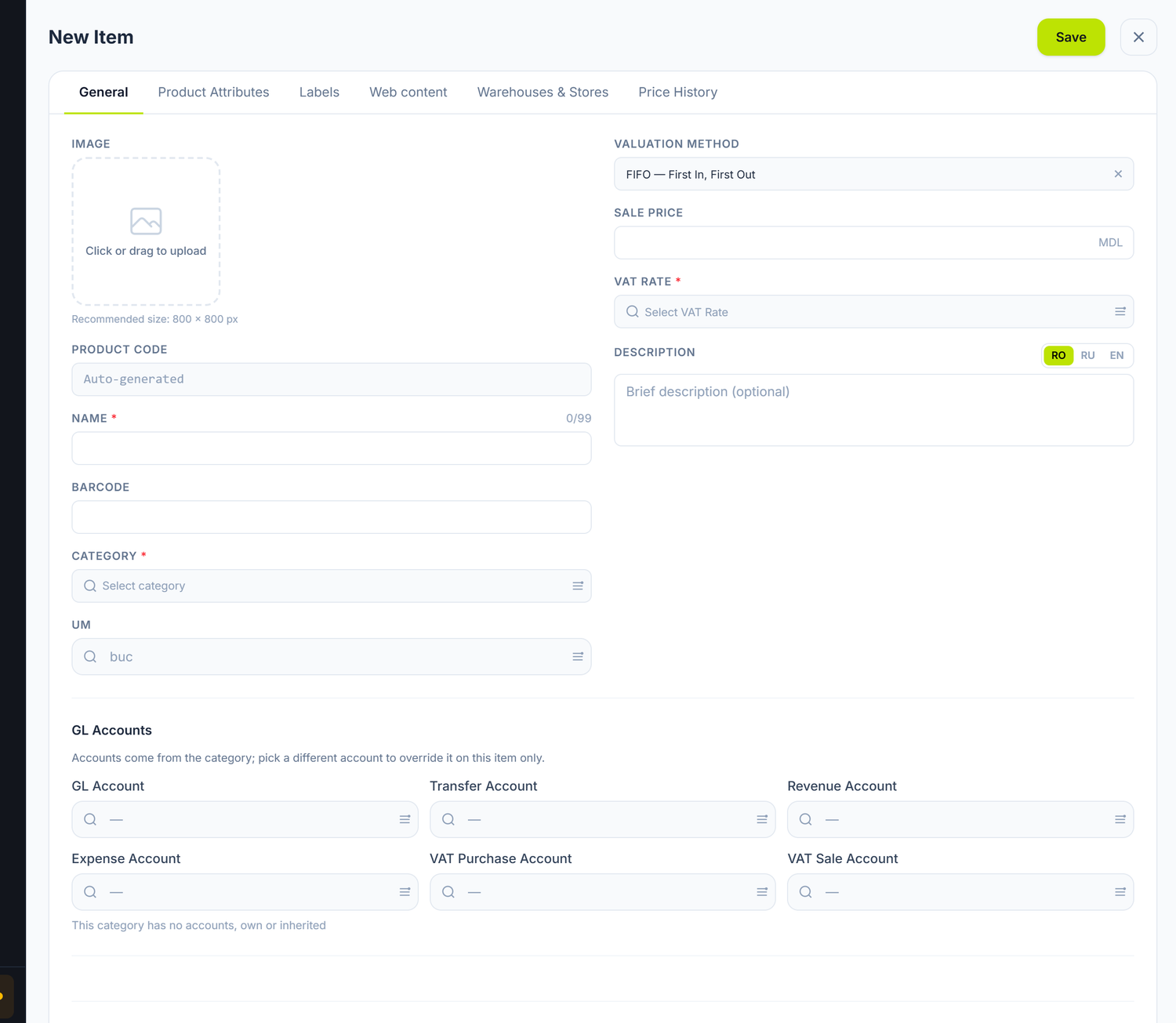Open the Select category combo box
Screen dimensions: 1176x1023
(x=331, y=586)
